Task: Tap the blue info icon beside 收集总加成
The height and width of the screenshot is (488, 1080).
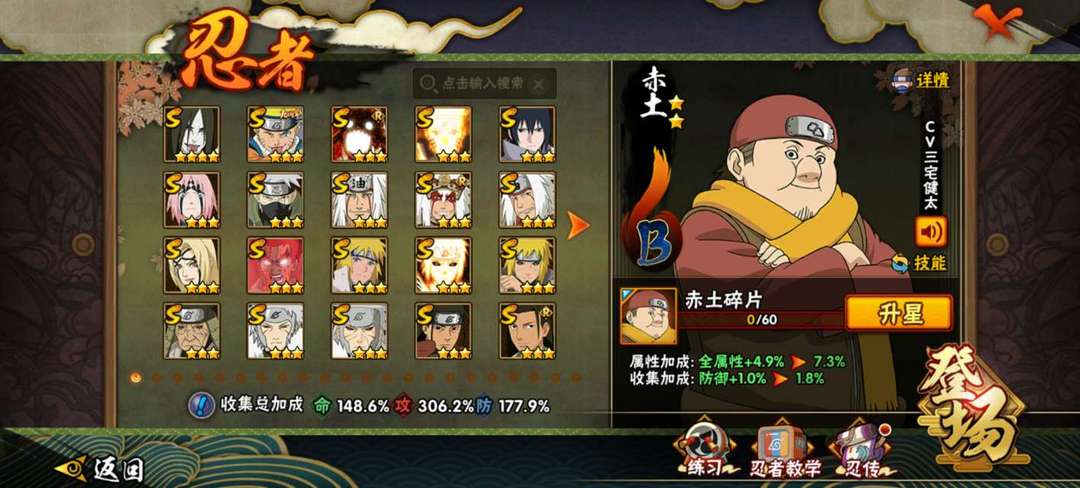Action: [201, 405]
